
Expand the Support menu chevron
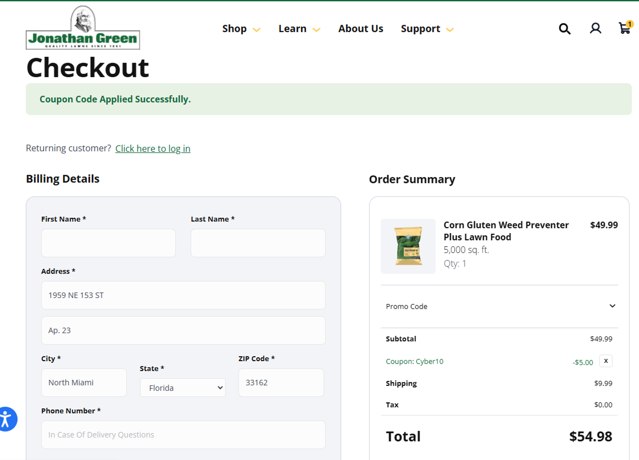[450, 30]
